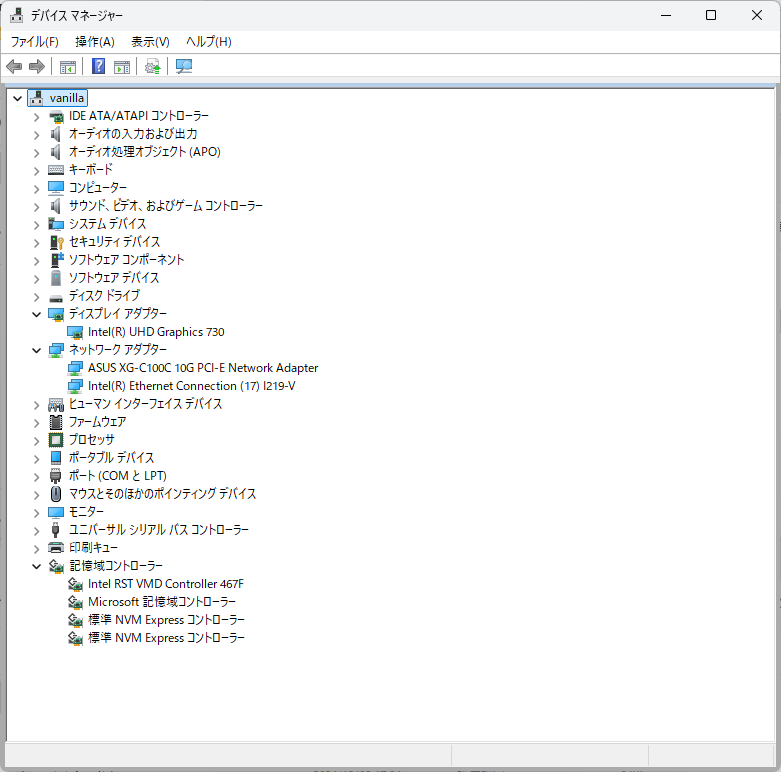Select Intel(R) Ethernet Connection I219-V entry
The image size is (781, 772).
click(191, 386)
